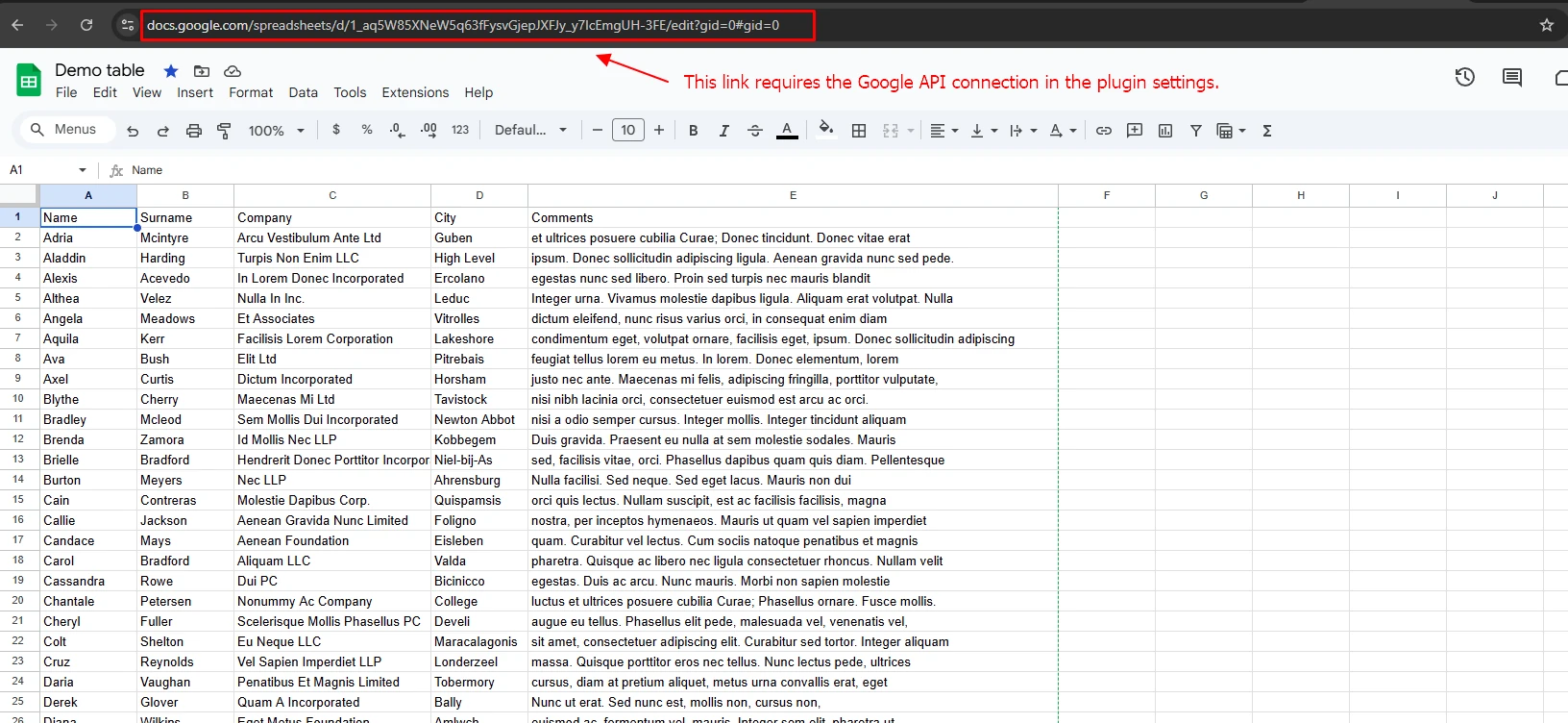Click the Menus search box

tap(65, 129)
